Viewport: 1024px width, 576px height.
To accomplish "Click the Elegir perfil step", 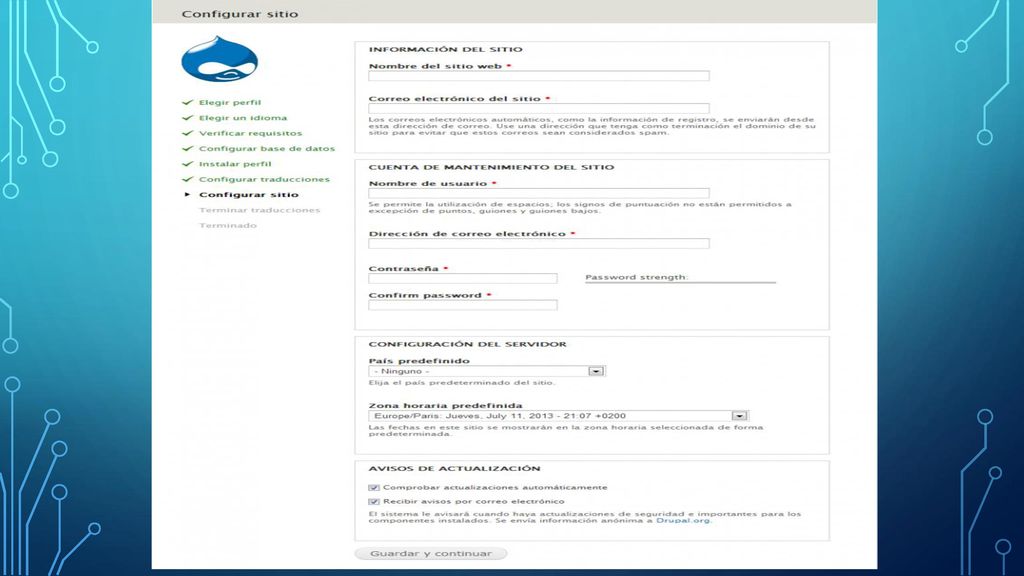I will tap(230, 103).
